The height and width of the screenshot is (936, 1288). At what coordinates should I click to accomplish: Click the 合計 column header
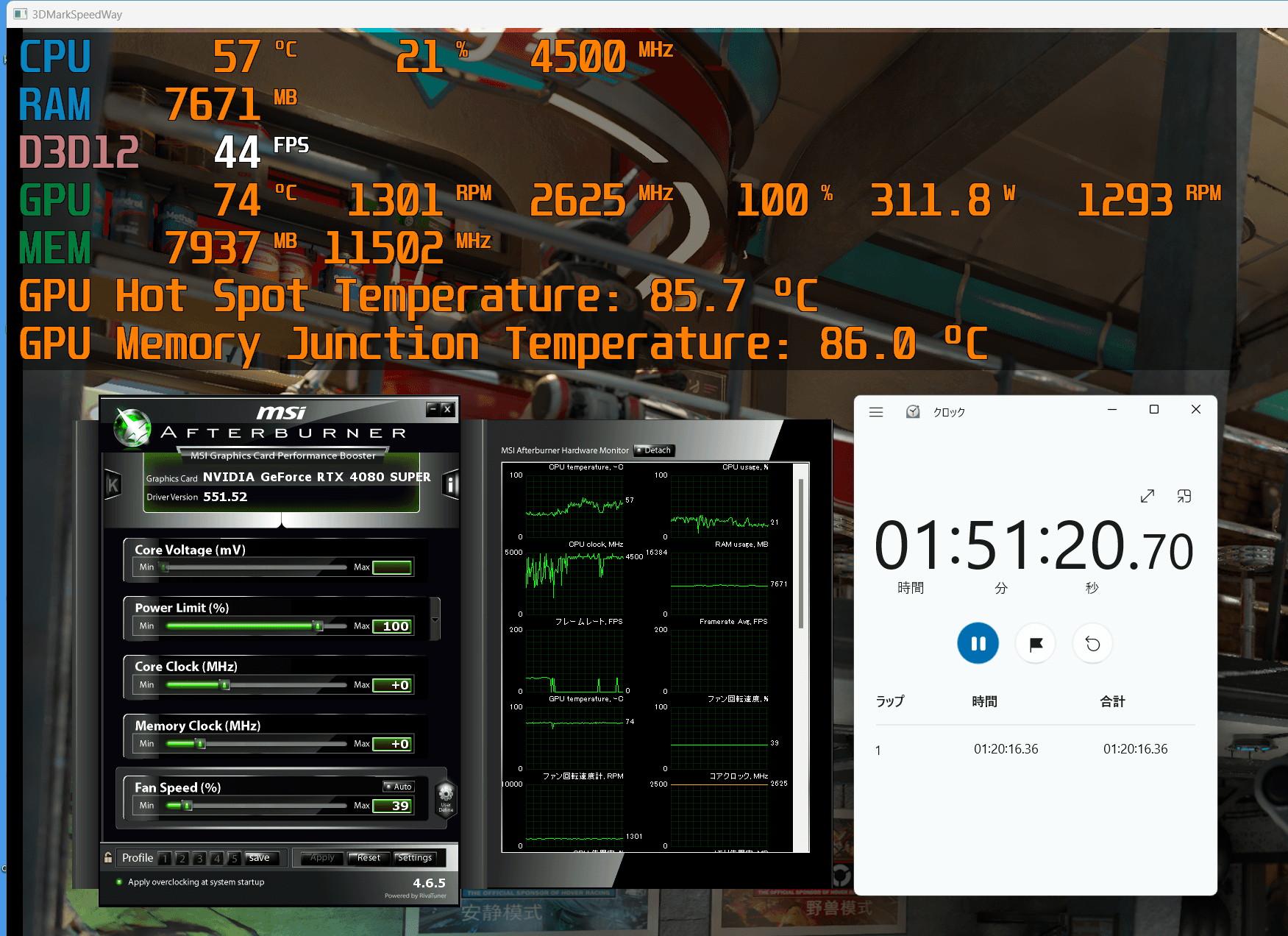click(x=1112, y=701)
